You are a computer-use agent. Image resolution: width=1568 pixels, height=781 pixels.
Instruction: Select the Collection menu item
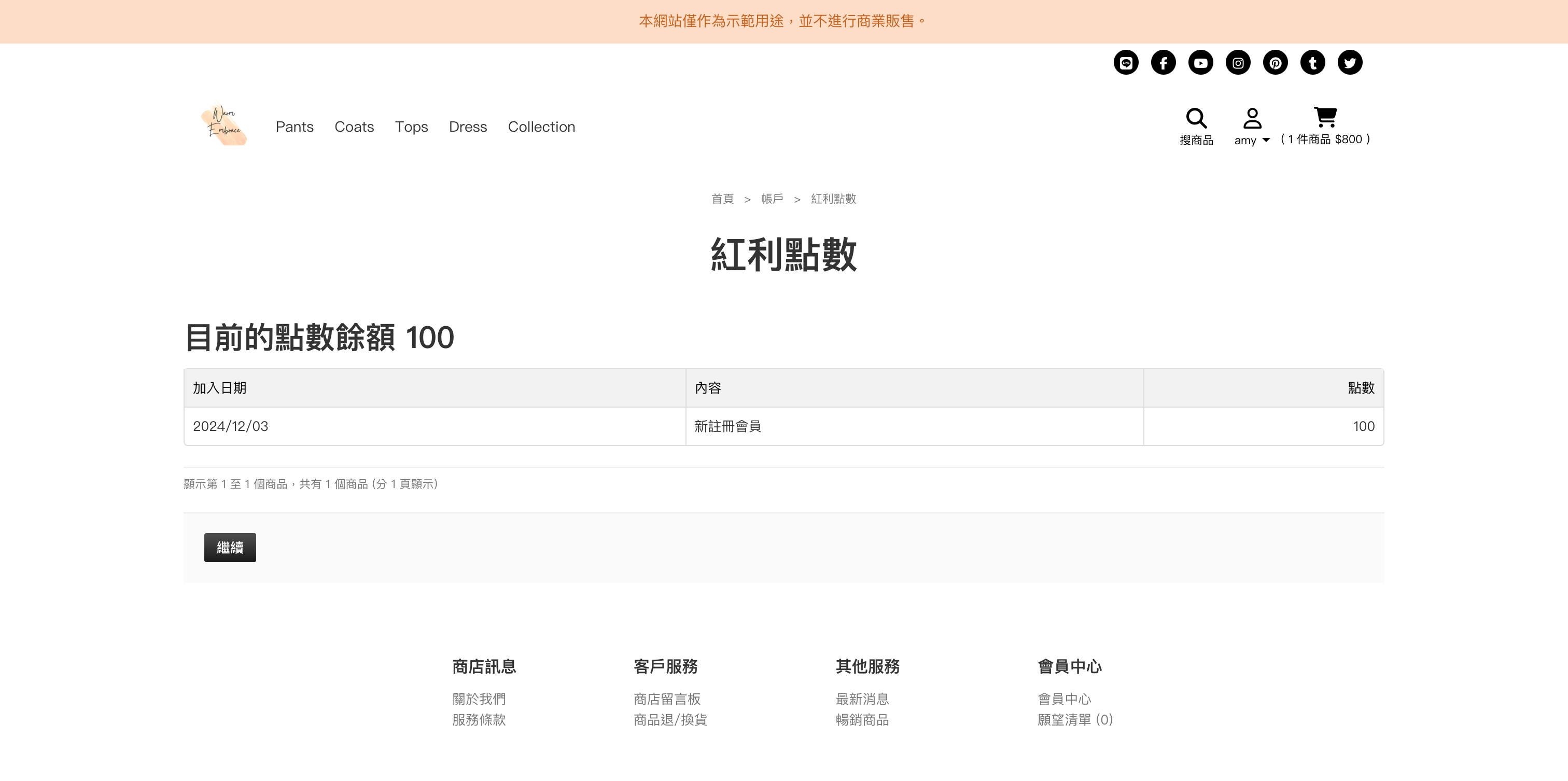541,127
